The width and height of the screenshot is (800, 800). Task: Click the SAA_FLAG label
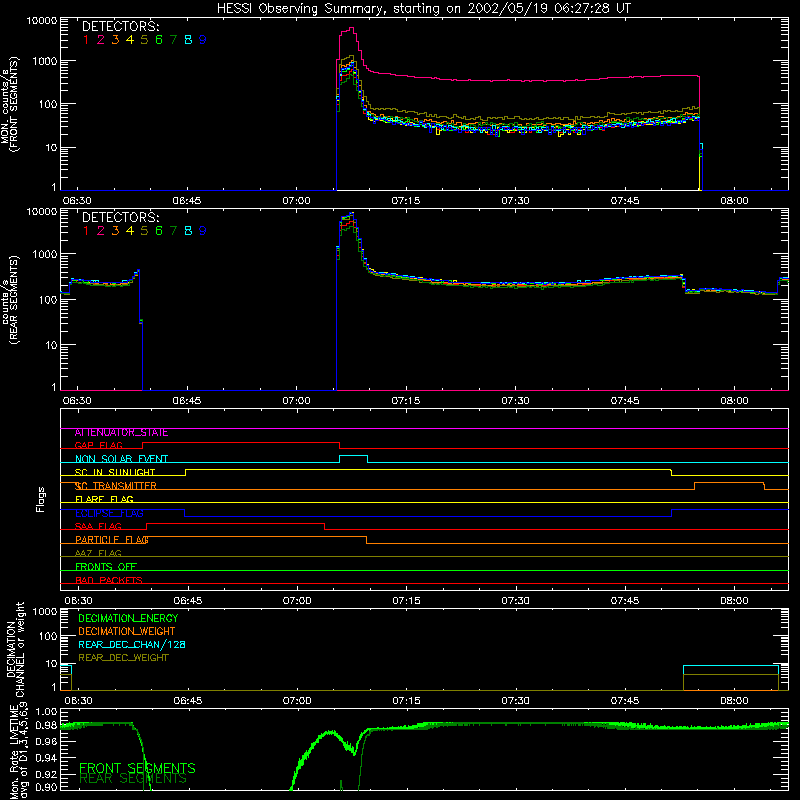(x=98, y=527)
